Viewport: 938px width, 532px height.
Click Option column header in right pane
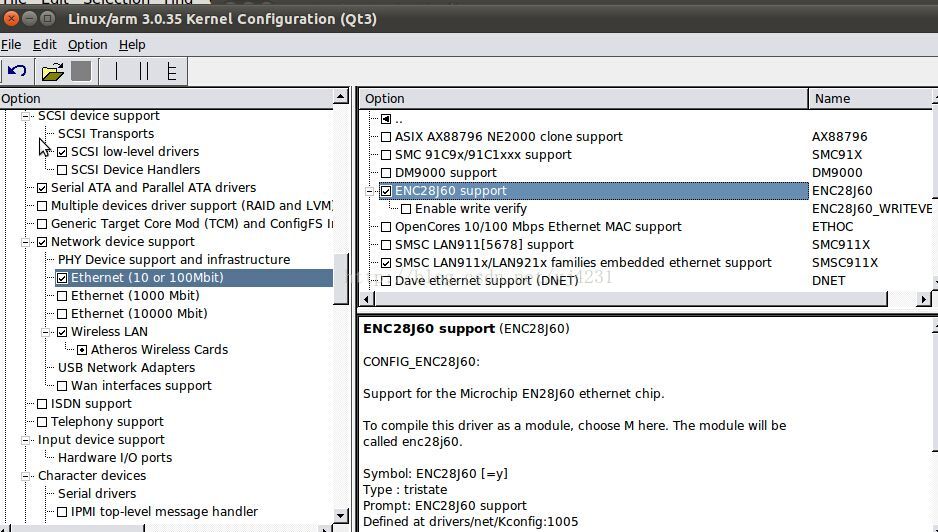[583, 99]
